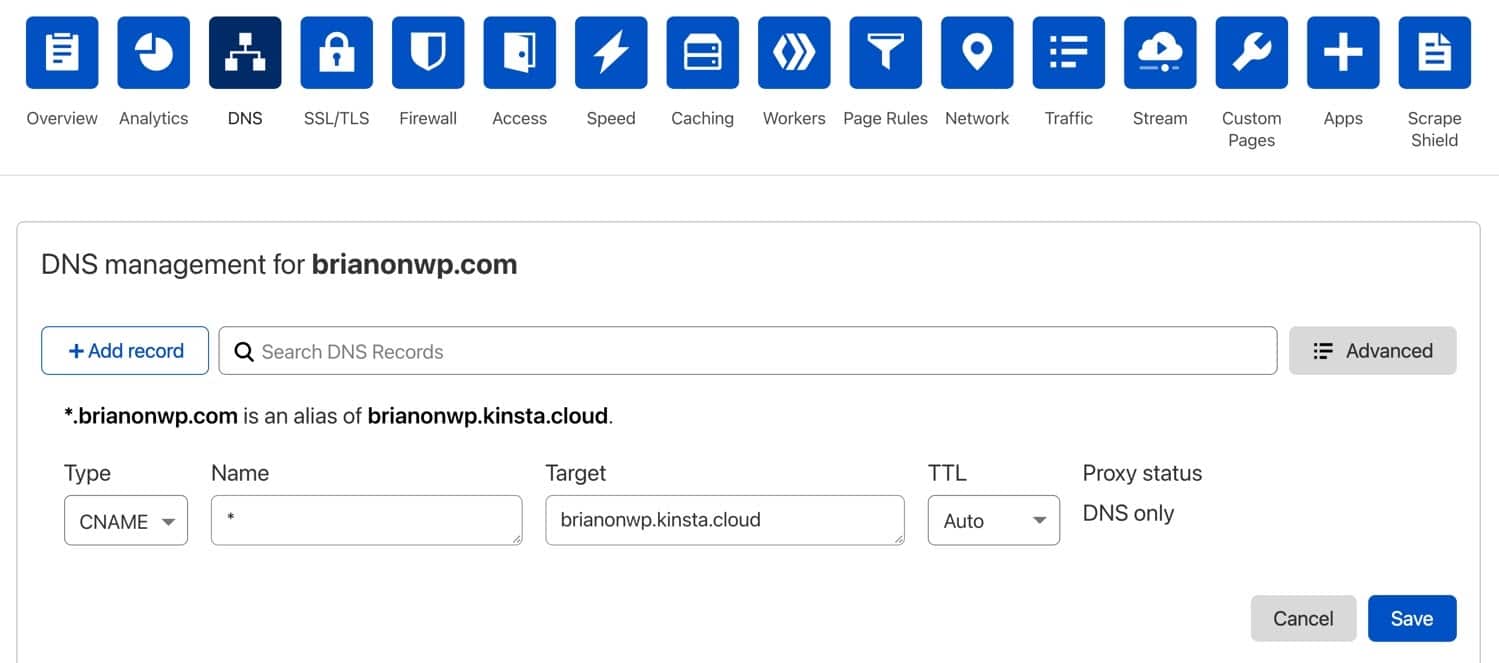Image resolution: width=1499 pixels, height=663 pixels.
Task: Go to SSL/TLS padlock icon
Action: (336, 53)
